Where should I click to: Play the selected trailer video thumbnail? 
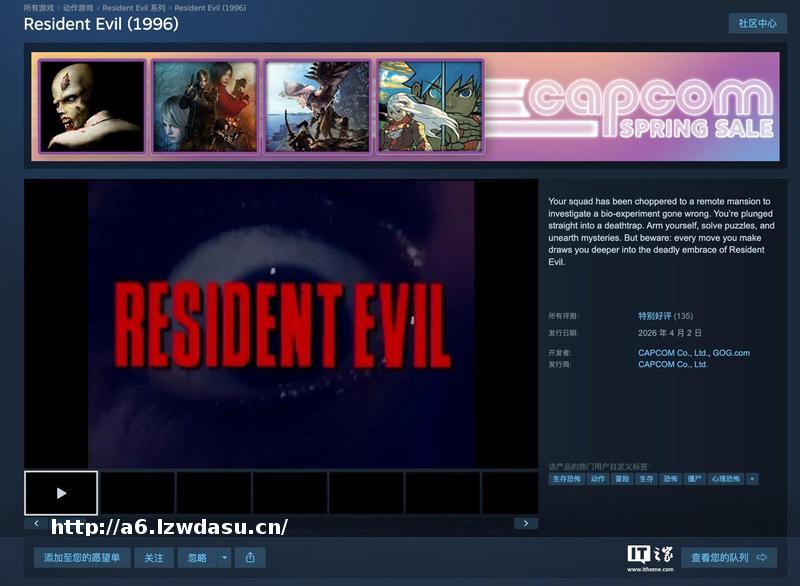point(61,493)
